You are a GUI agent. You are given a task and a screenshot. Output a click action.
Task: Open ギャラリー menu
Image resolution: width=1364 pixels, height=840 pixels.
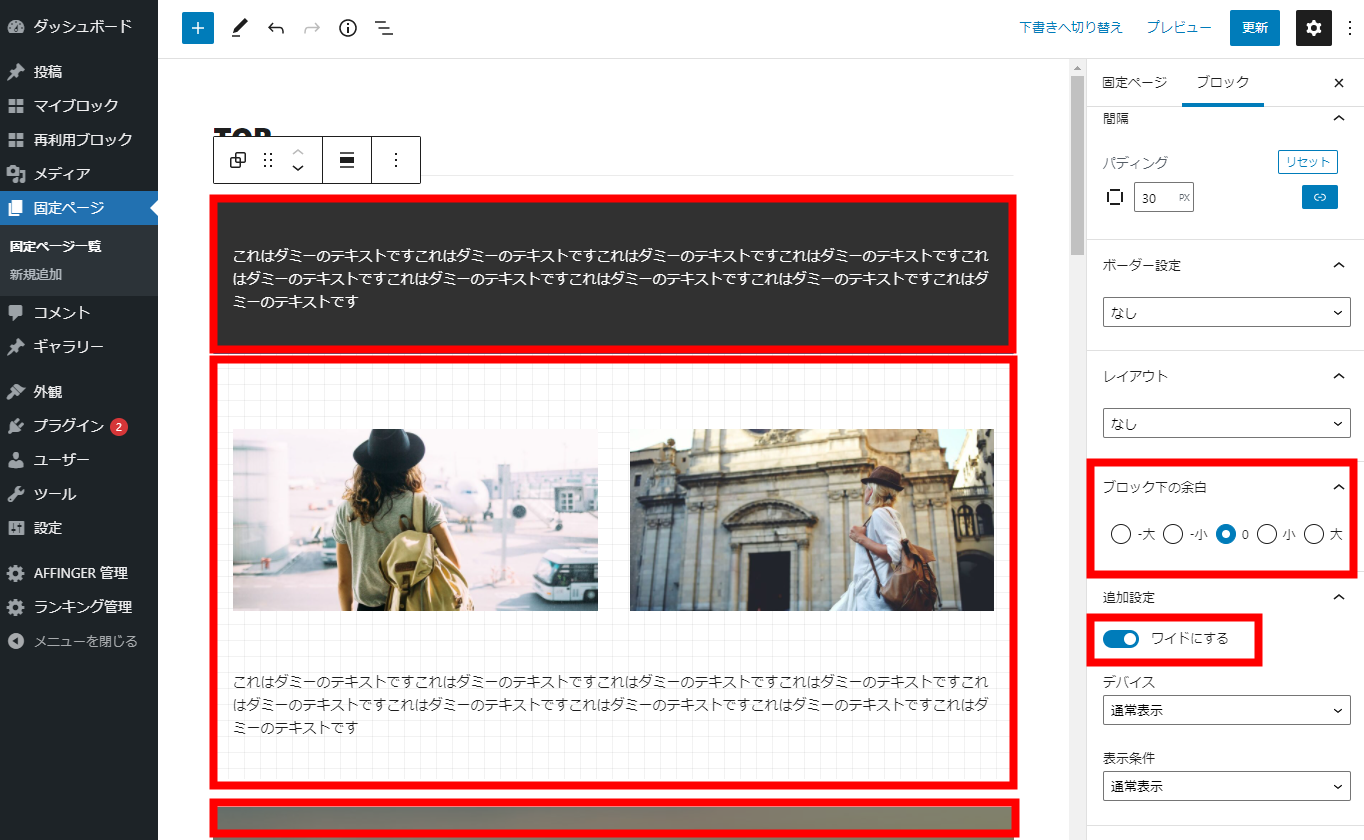pyautogui.click(x=79, y=347)
